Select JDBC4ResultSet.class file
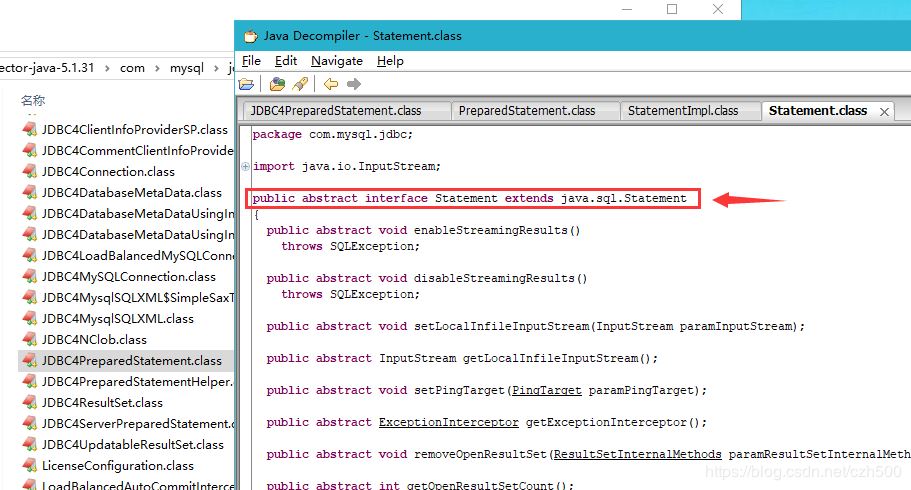The image size is (911, 490). point(102,403)
